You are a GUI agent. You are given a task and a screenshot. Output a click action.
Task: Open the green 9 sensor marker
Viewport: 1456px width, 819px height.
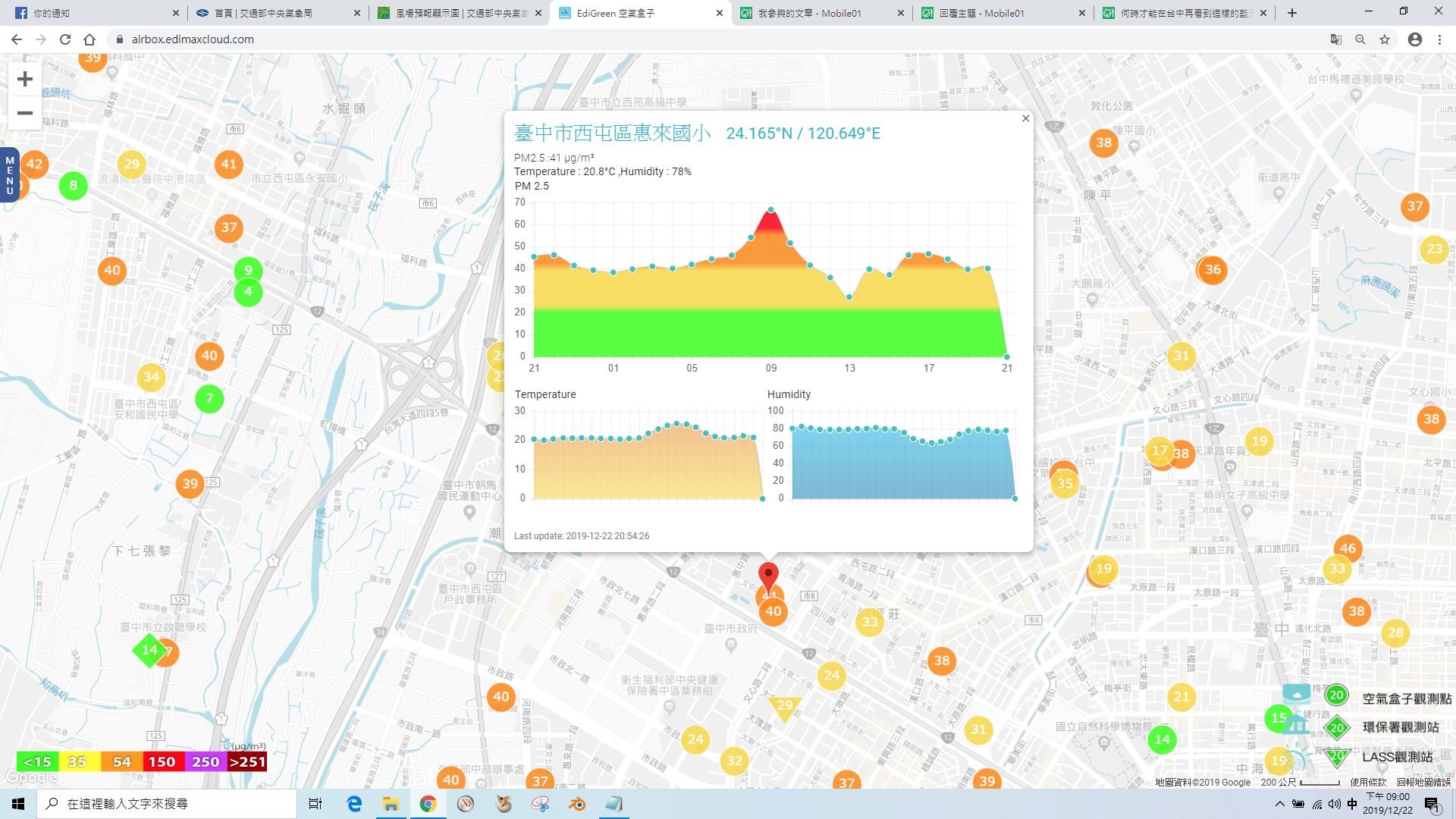click(x=248, y=270)
